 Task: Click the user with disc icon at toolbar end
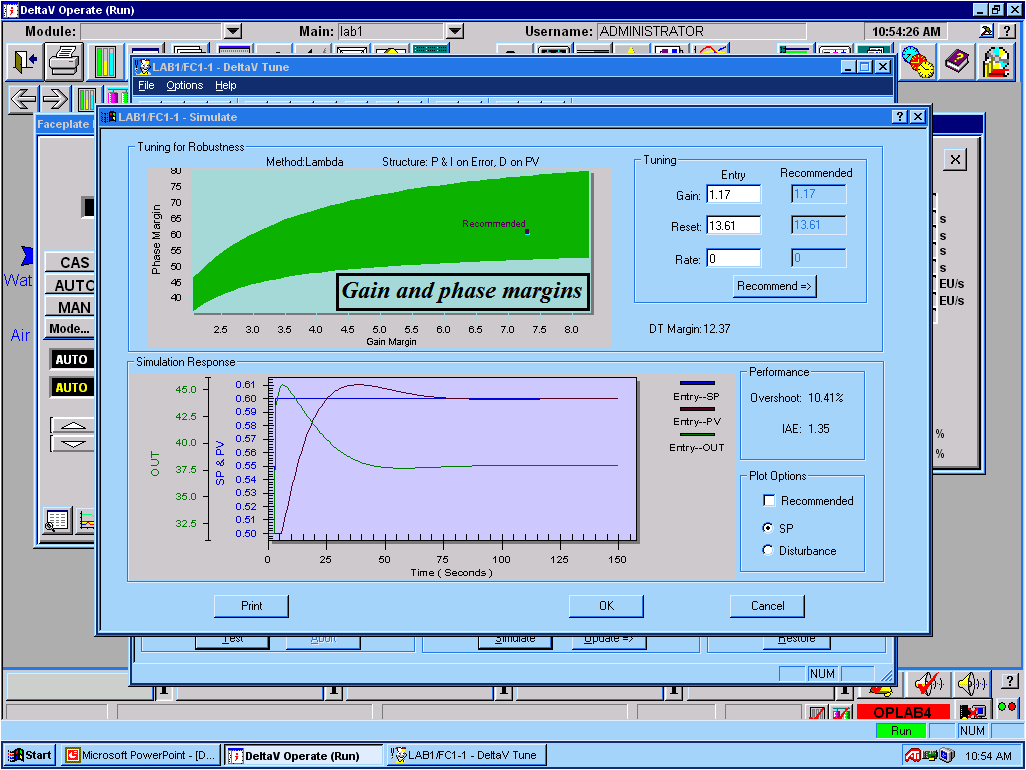996,62
